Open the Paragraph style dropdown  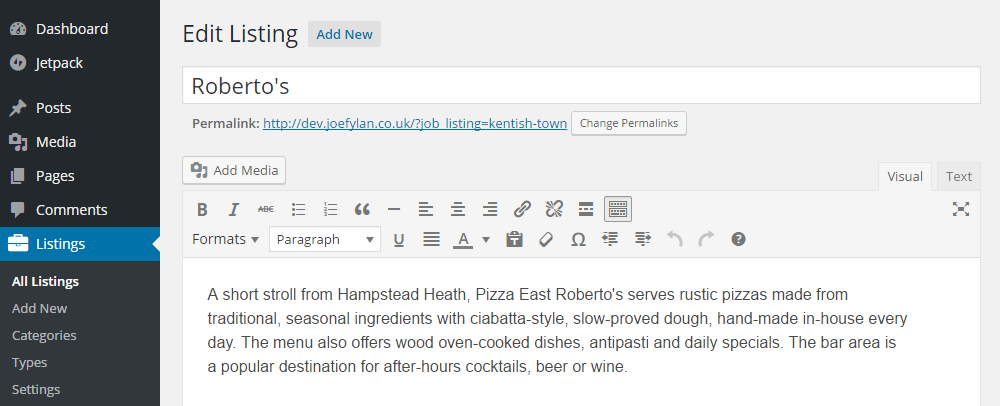325,240
